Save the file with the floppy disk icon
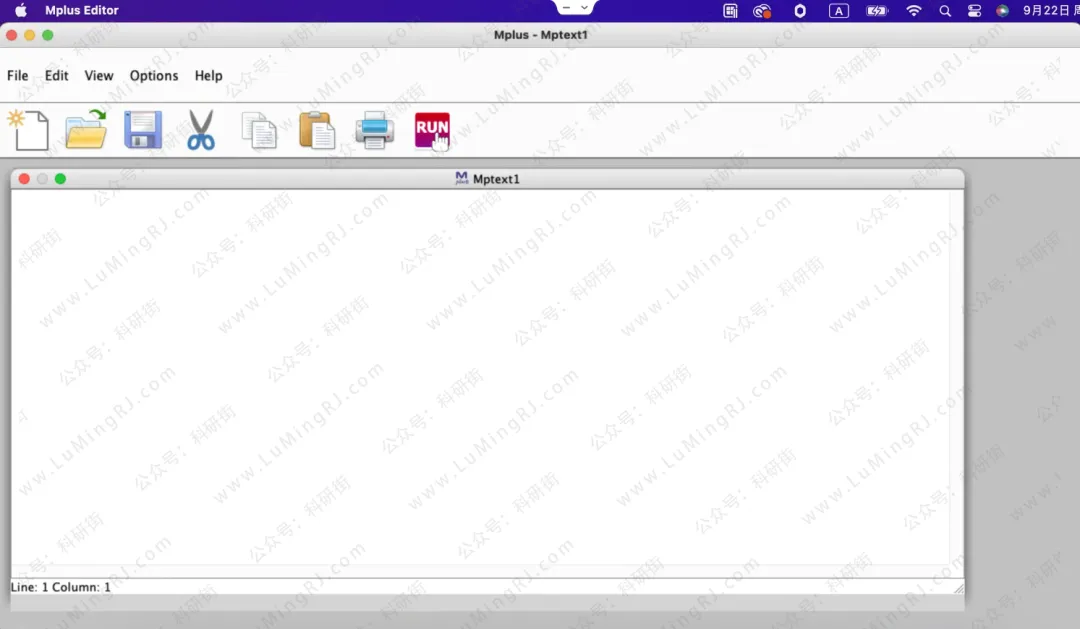The width and height of the screenshot is (1080, 629). [x=143, y=130]
